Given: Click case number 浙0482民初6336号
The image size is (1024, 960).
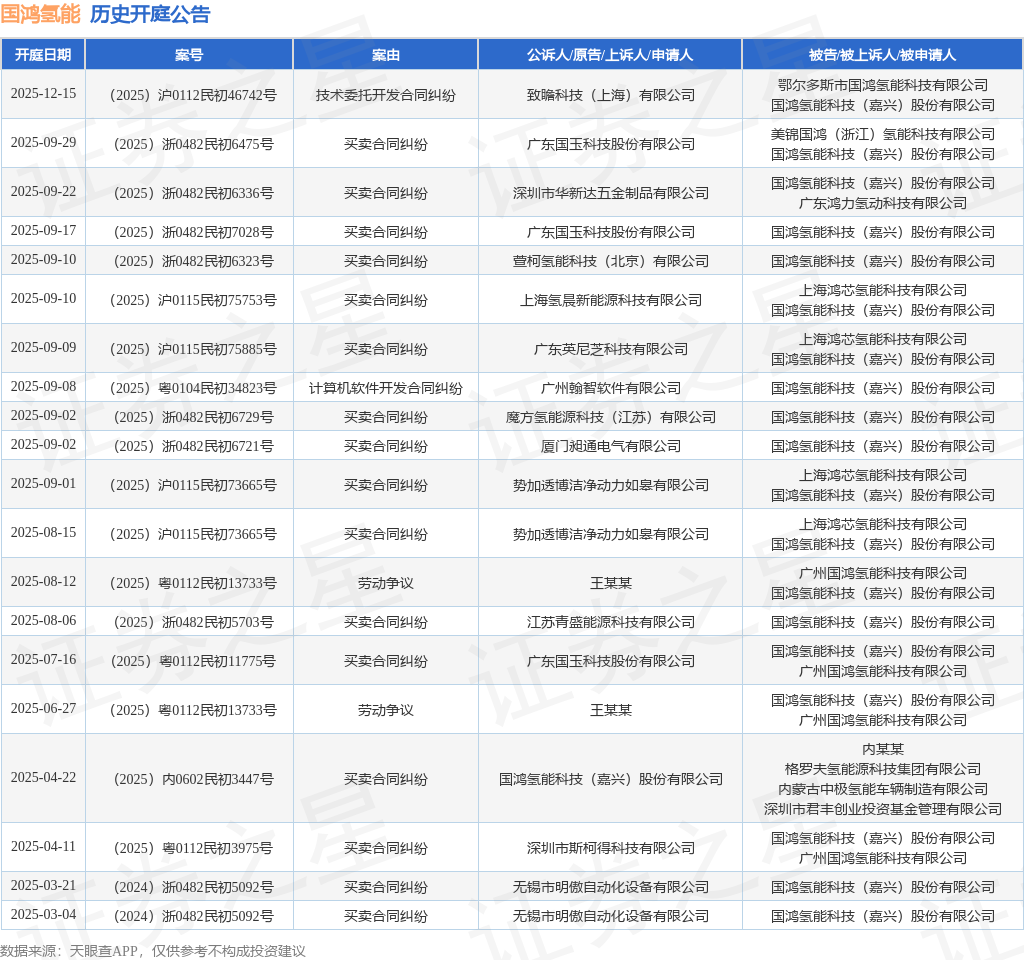Looking at the screenshot, I should tap(193, 193).
